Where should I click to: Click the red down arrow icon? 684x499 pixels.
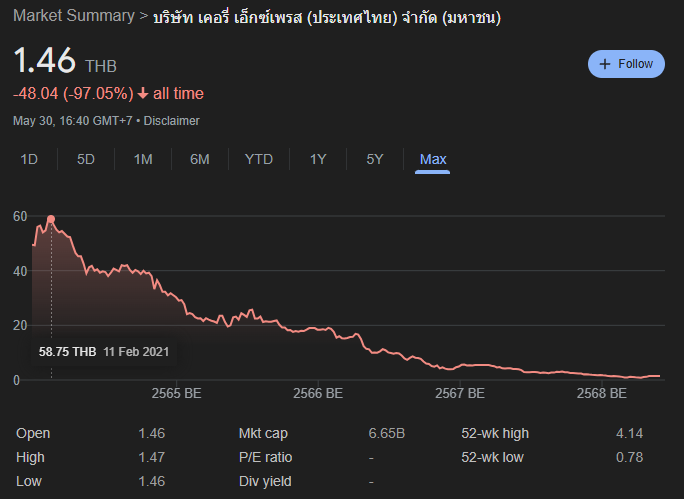point(143,93)
